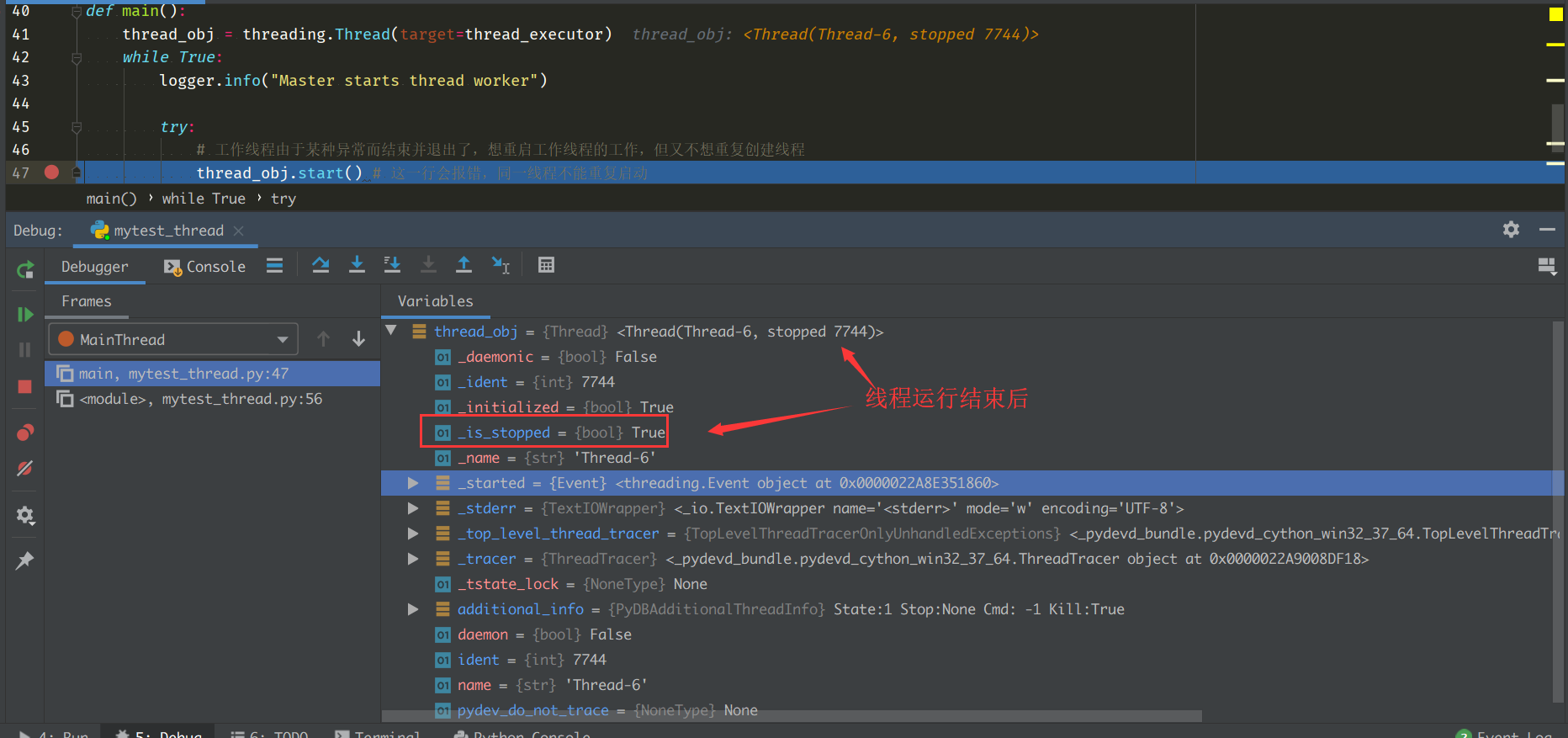The image size is (1568, 738).
Task: Click Force Step Into button
Action: (428, 265)
